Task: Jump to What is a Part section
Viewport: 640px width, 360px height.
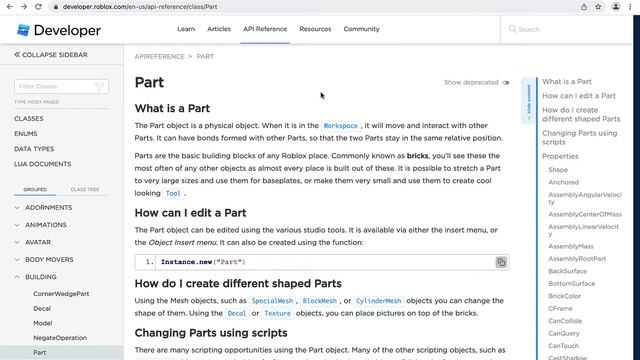Action: pyautogui.click(x=567, y=82)
